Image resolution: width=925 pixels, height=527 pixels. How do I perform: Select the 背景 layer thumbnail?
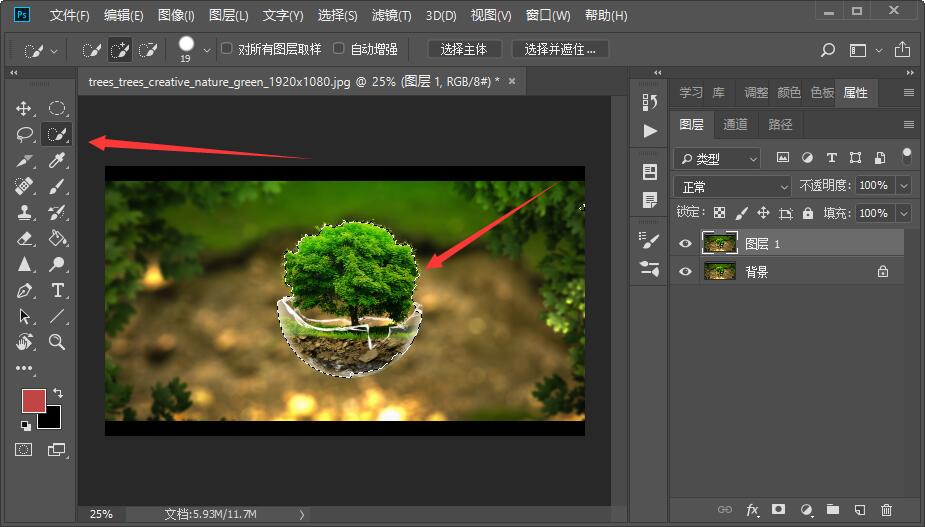[719, 271]
